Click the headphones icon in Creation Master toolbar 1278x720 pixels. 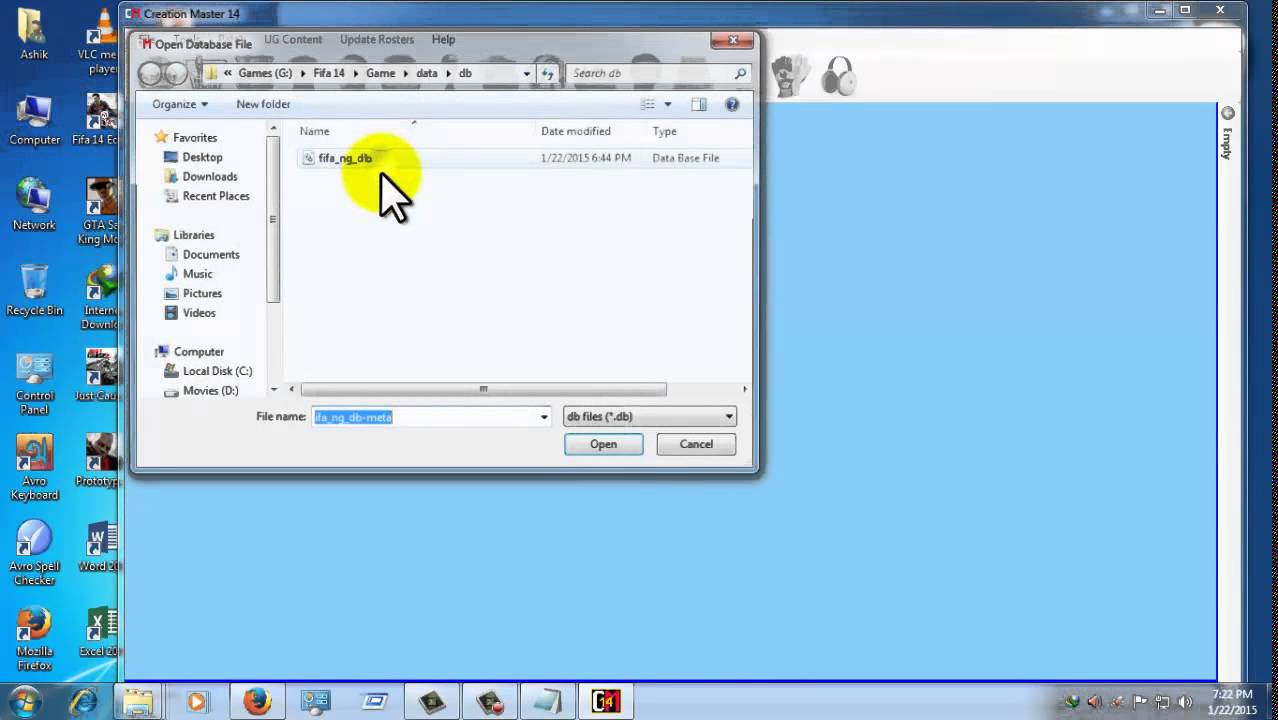click(839, 76)
